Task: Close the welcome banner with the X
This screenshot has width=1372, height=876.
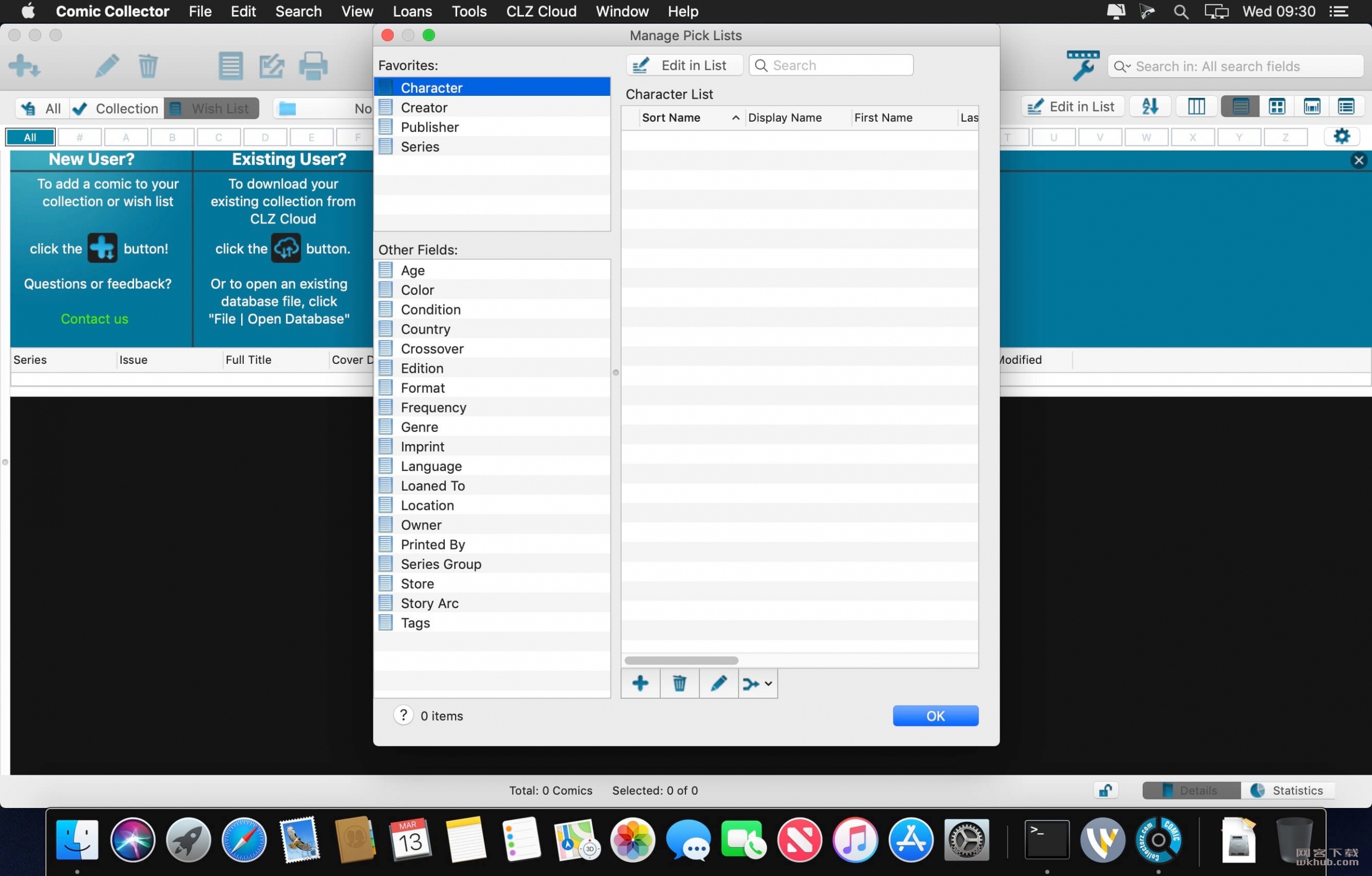Action: 1359,160
